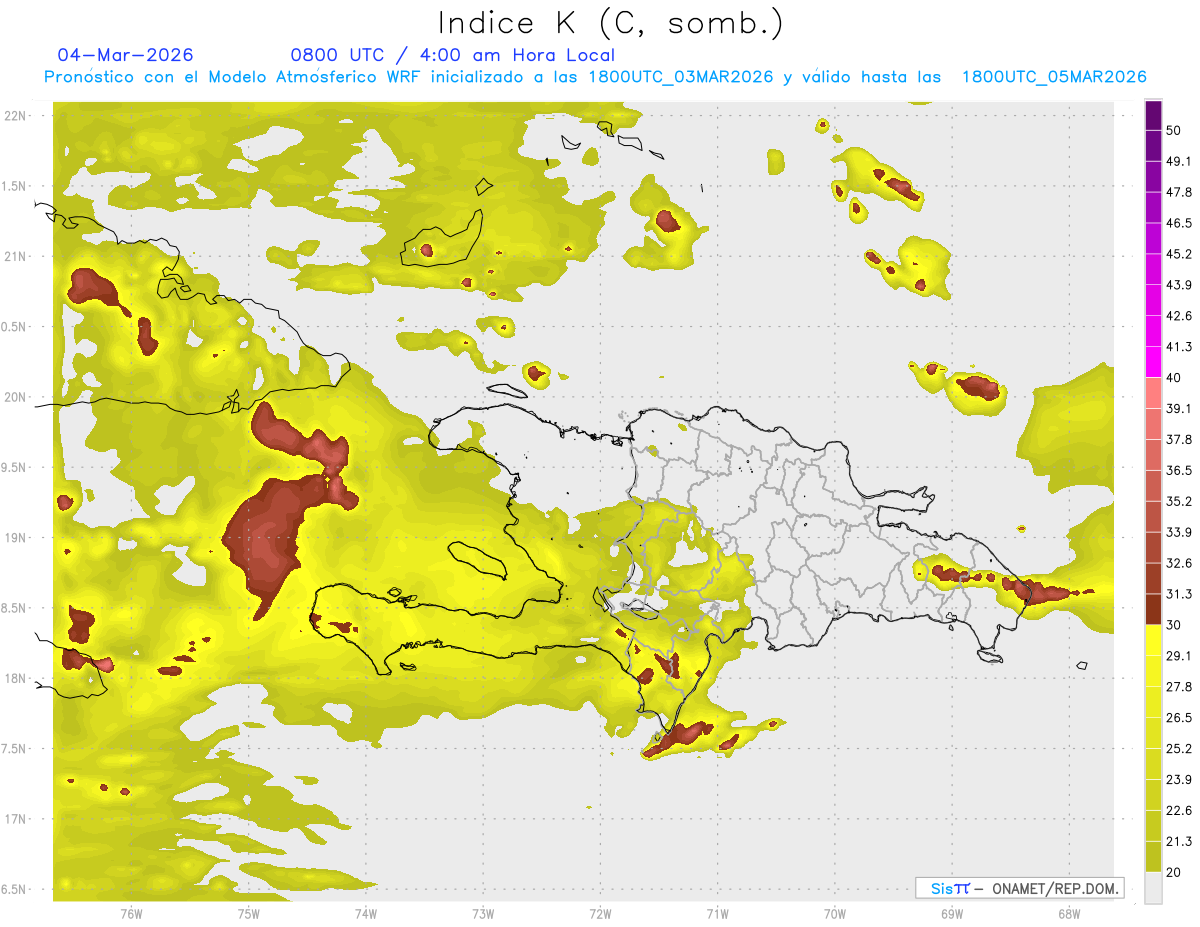Click the colorbar value '20'
Viewport: 1200px width, 927px height.
(x=1174, y=873)
